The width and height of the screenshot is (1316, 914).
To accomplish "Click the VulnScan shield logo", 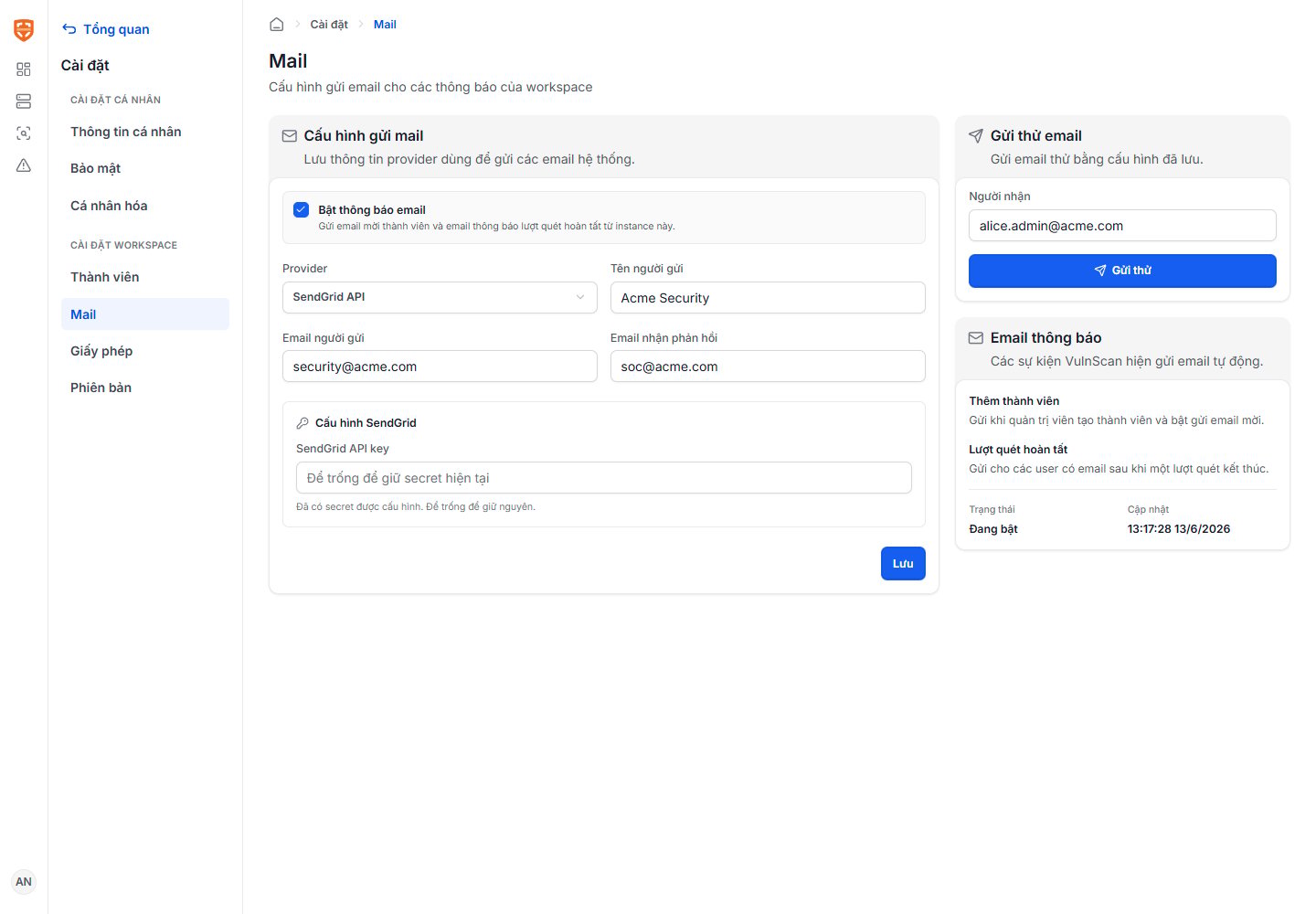I will pyautogui.click(x=24, y=30).
